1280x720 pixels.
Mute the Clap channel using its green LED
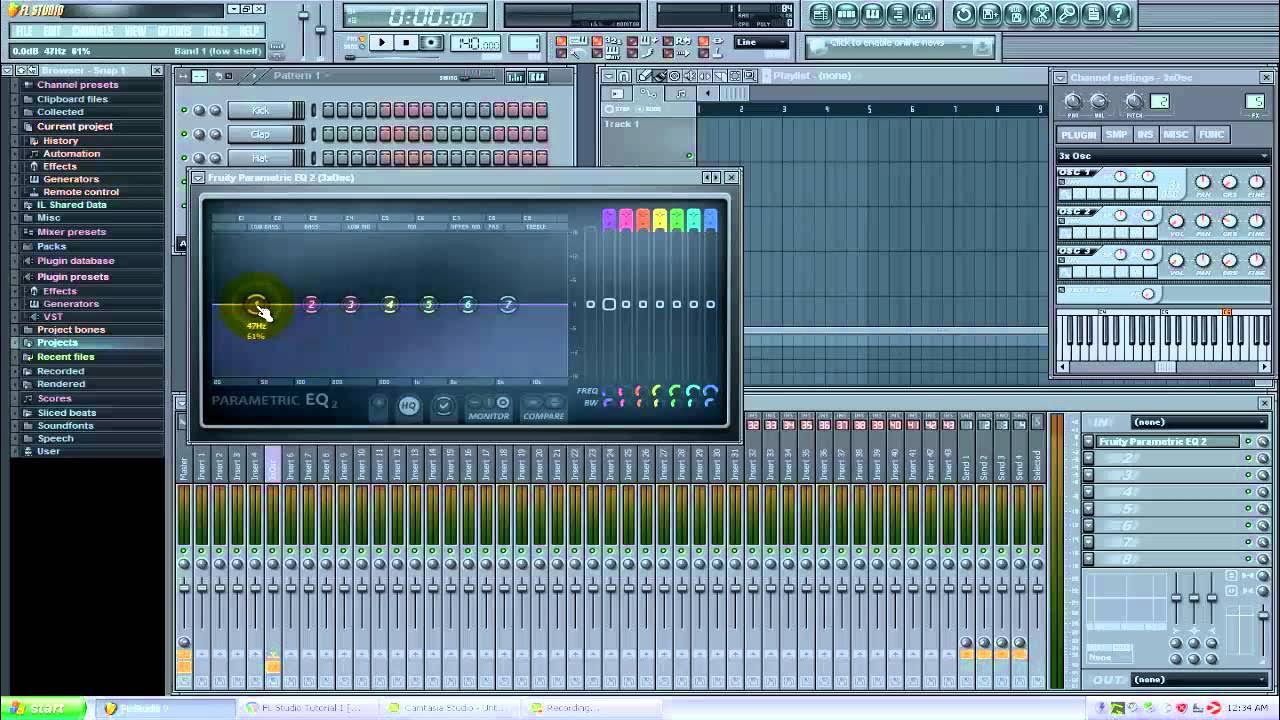point(184,134)
